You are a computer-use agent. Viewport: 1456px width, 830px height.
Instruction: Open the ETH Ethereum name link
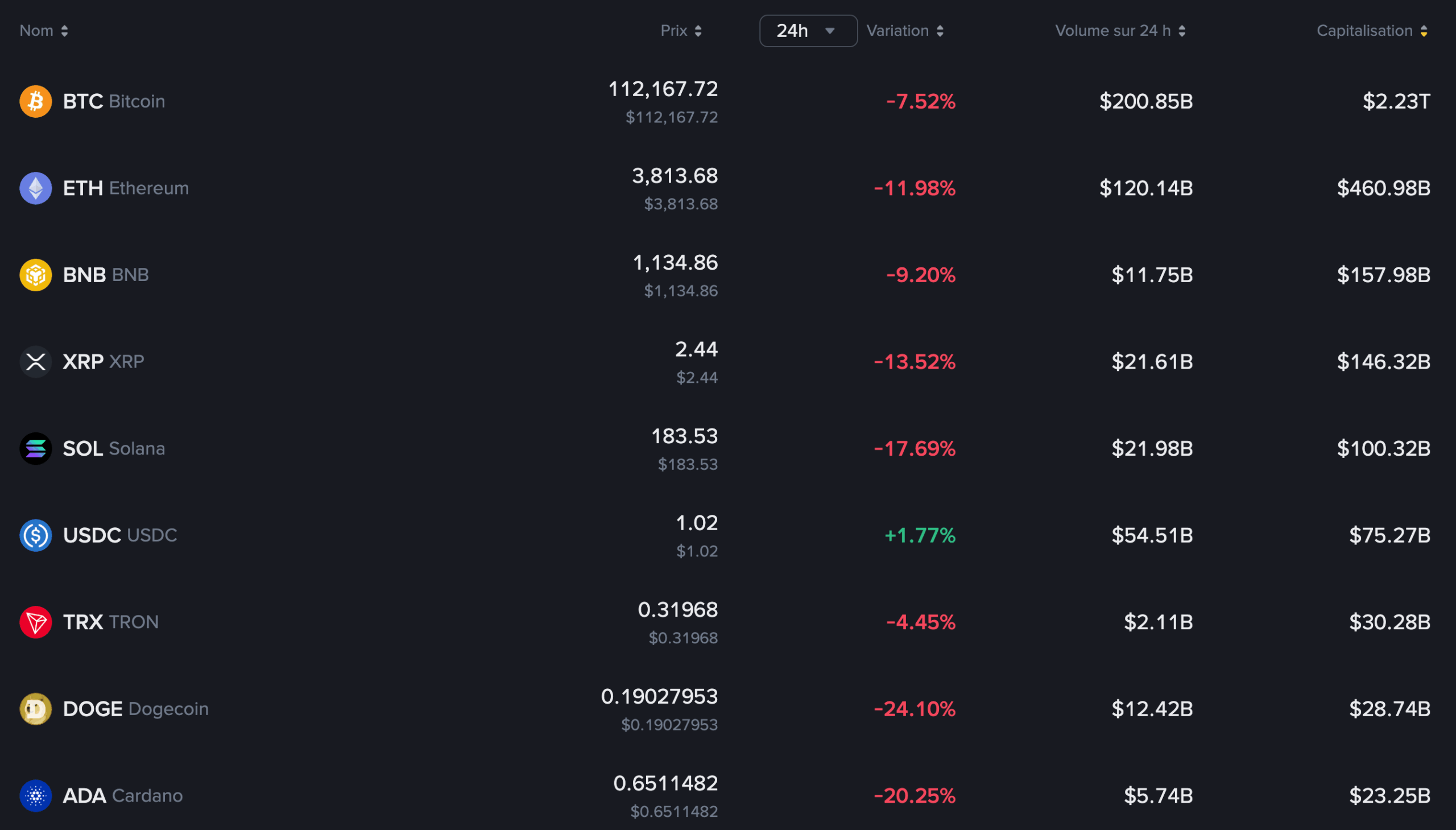pyautogui.click(x=125, y=188)
